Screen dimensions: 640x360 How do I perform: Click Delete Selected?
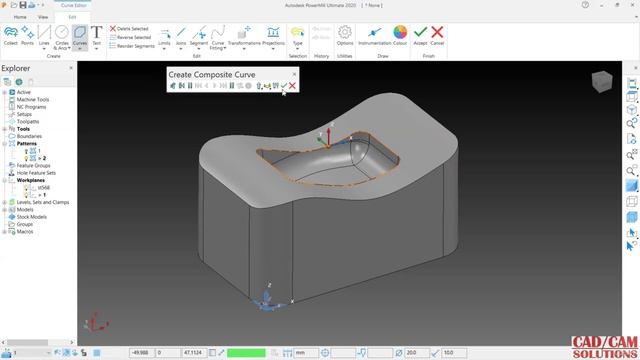[x=129, y=29]
